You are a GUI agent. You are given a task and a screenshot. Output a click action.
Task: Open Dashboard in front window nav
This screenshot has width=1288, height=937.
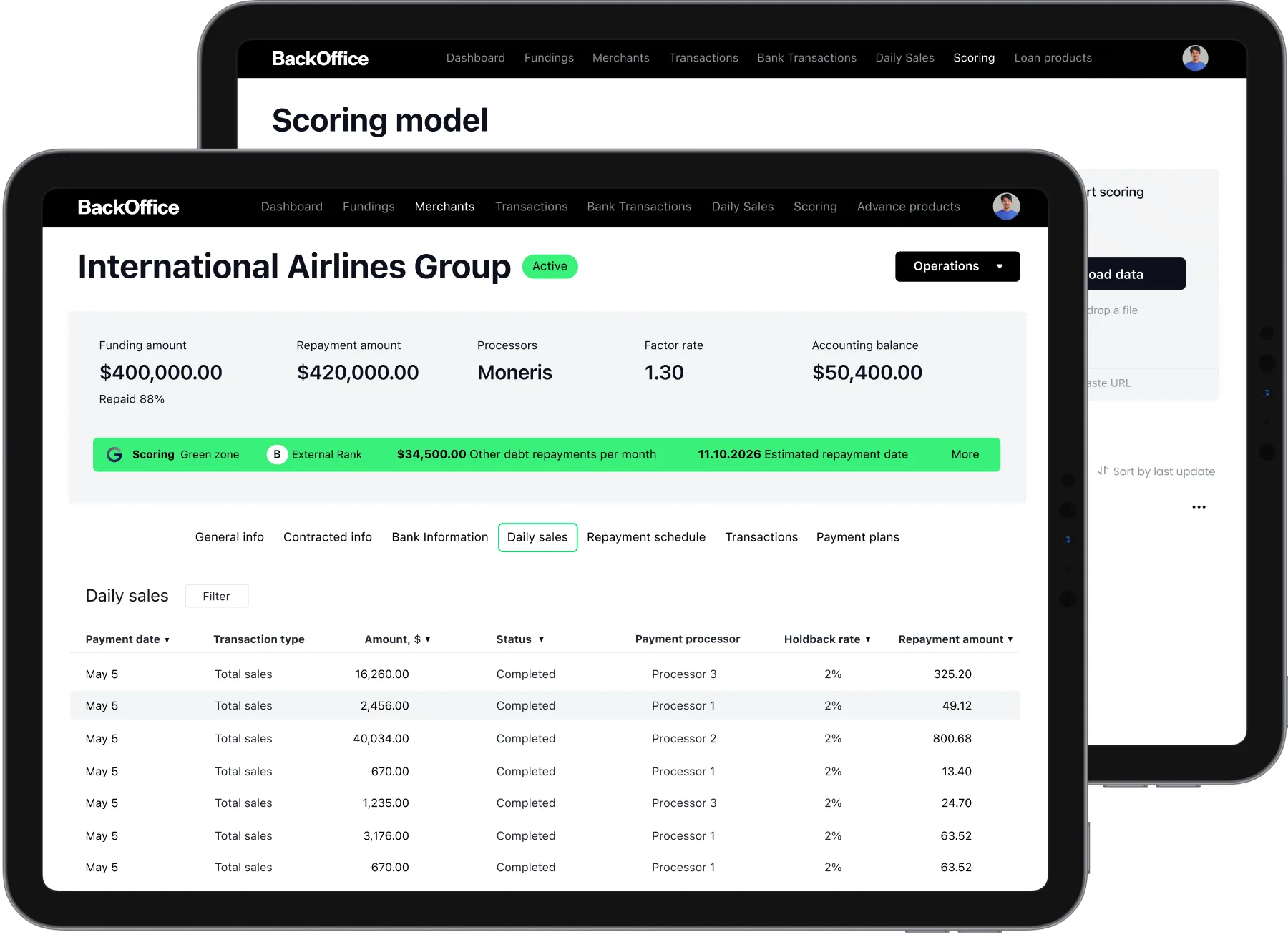pyautogui.click(x=292, y=207)
